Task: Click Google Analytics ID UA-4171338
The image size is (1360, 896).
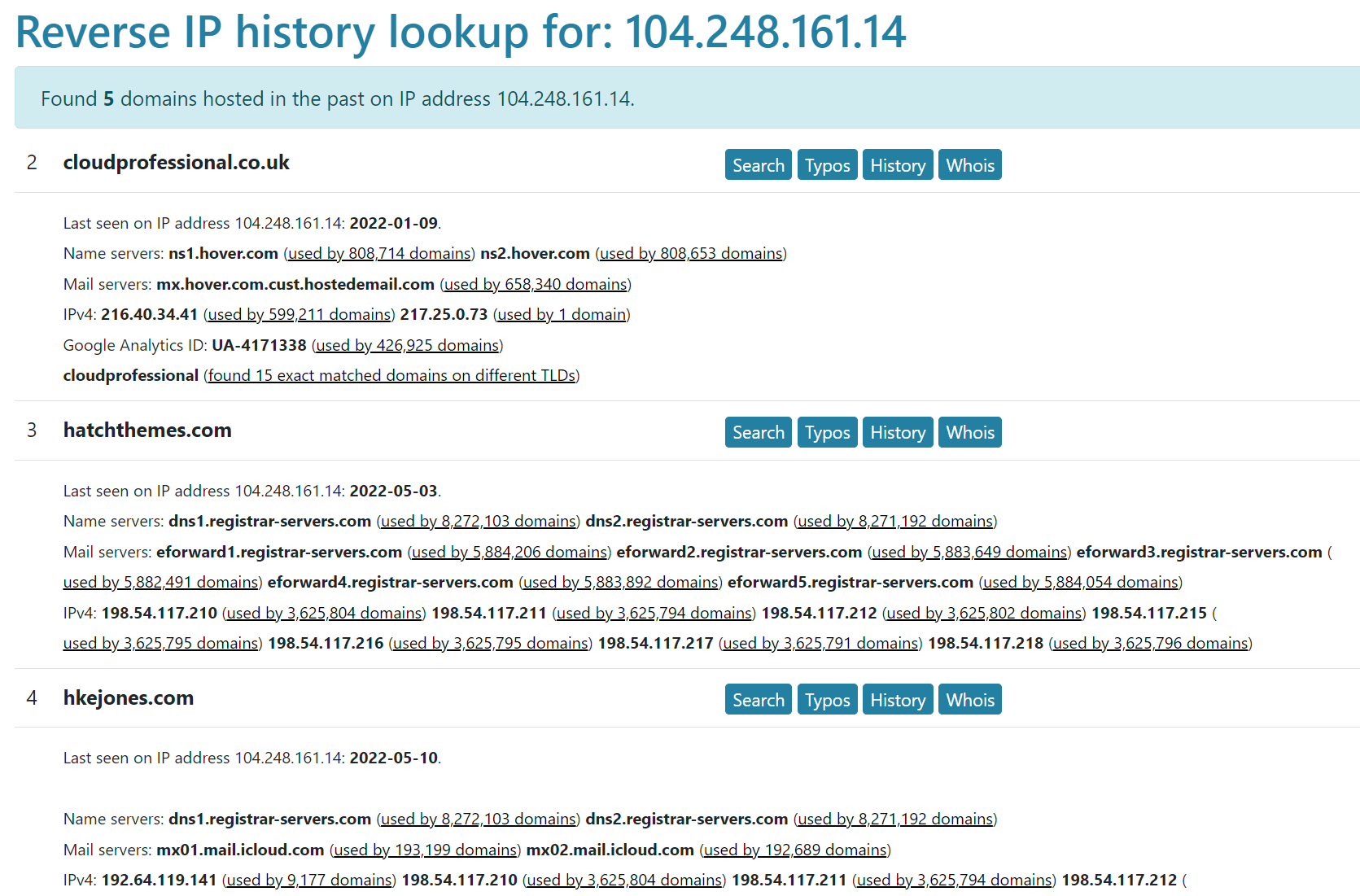Action: click(259, 345)
